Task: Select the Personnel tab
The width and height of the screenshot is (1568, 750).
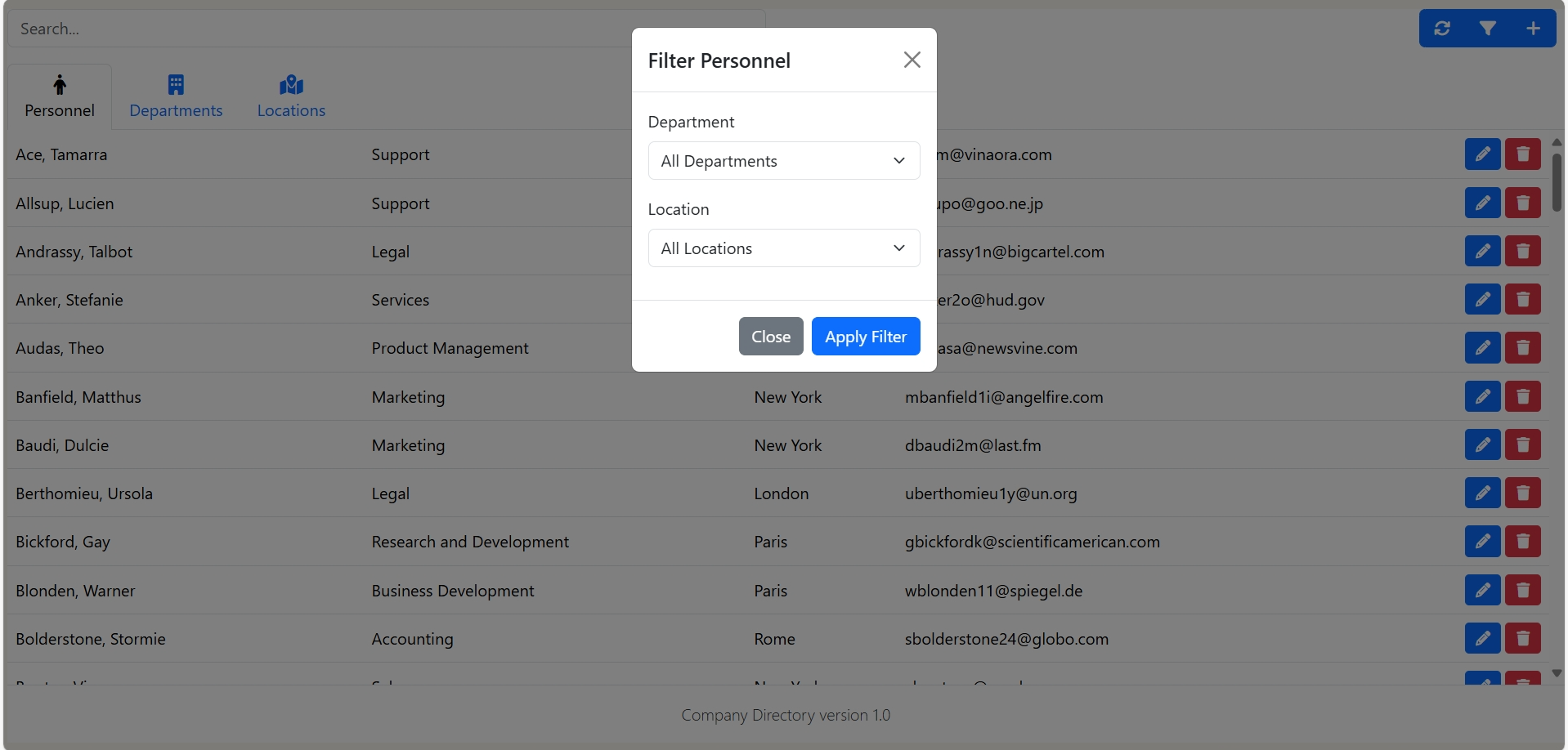Action: [x=60, y=97]
